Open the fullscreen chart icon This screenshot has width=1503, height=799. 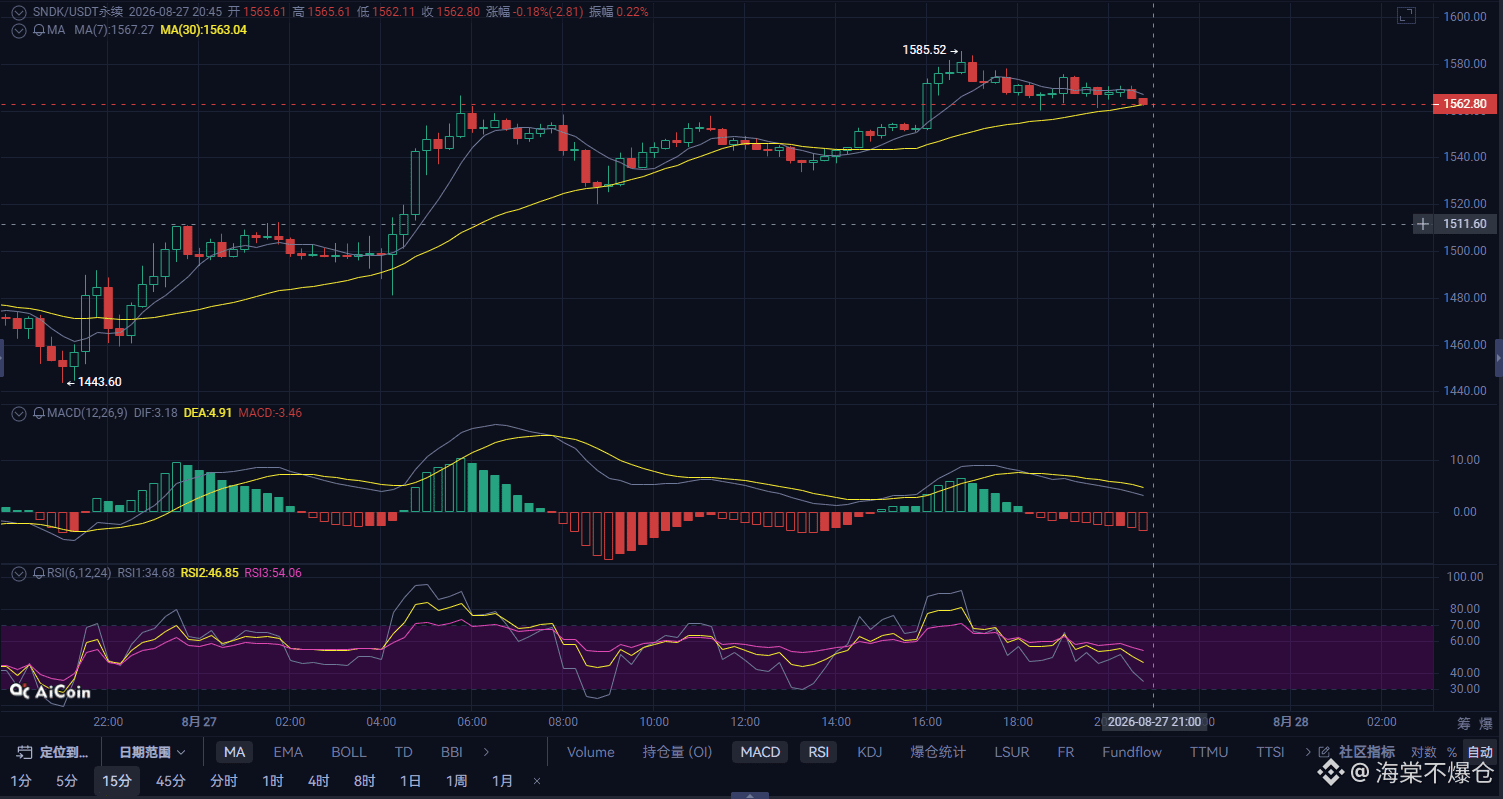(x=1406, y=15)
